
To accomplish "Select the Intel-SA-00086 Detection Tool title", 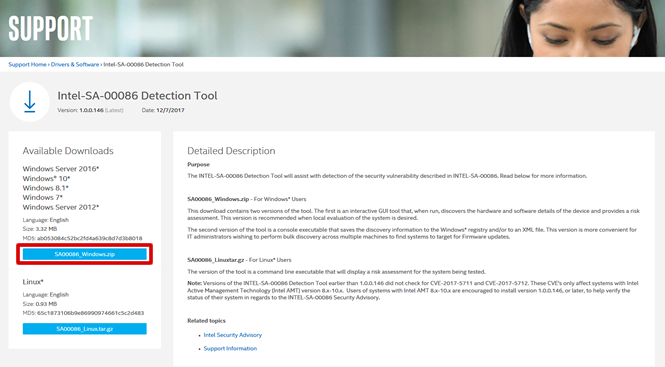I will (x=137, y=96).
